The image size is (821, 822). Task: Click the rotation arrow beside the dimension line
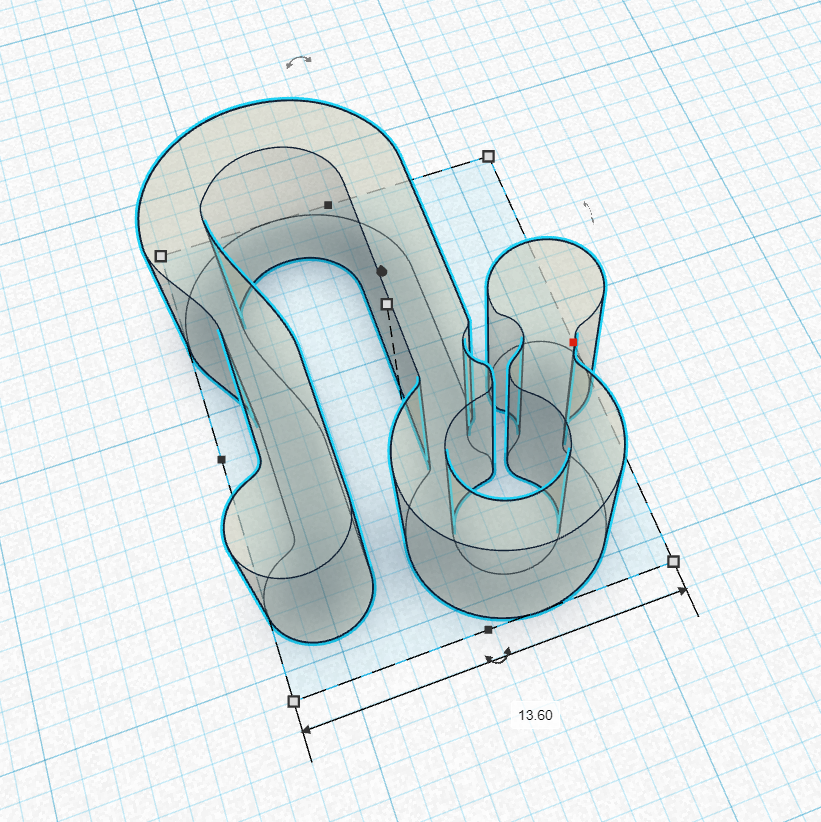[498, 656]
